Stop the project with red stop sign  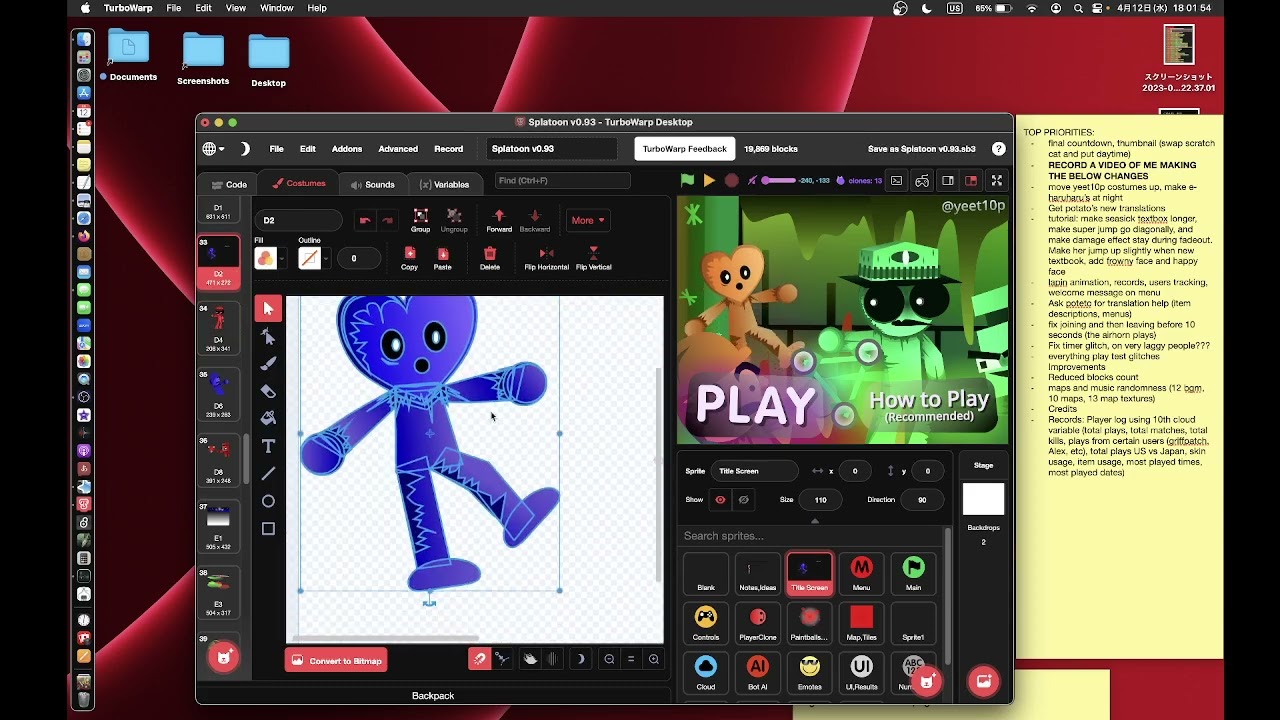732,181
